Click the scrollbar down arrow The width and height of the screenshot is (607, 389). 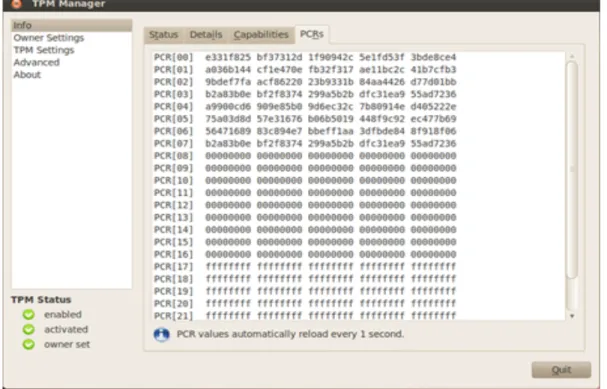coord(572,316)
